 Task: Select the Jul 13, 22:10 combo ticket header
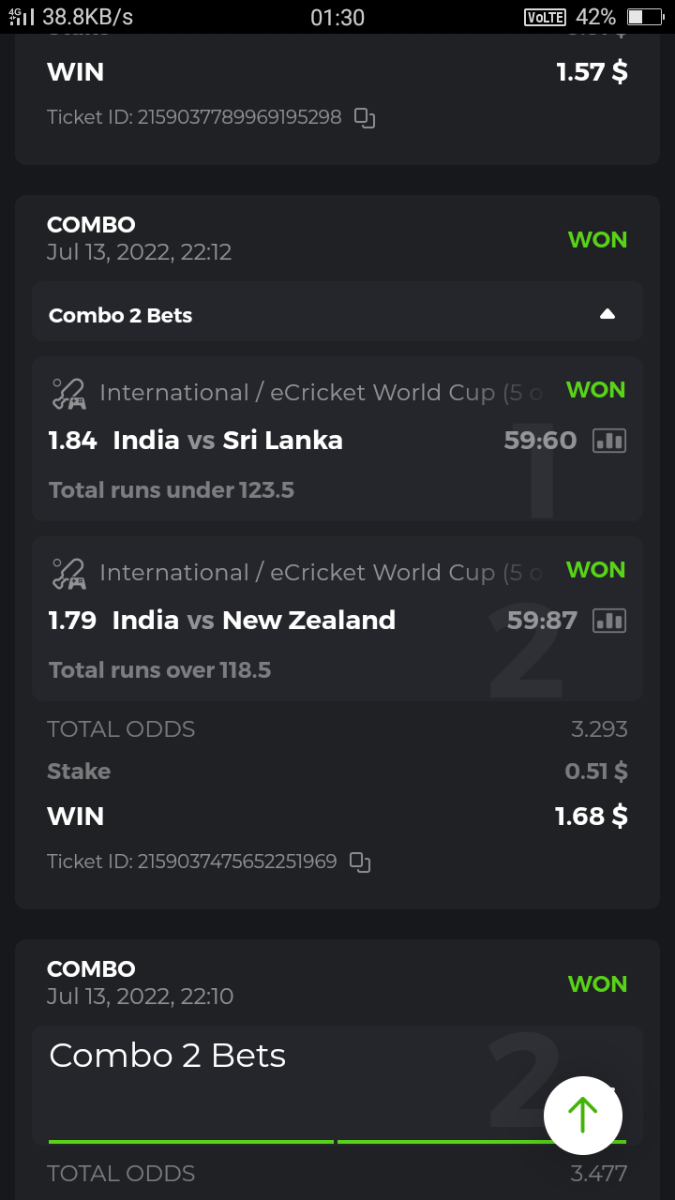pyautogui.click(x=139, y=983)
